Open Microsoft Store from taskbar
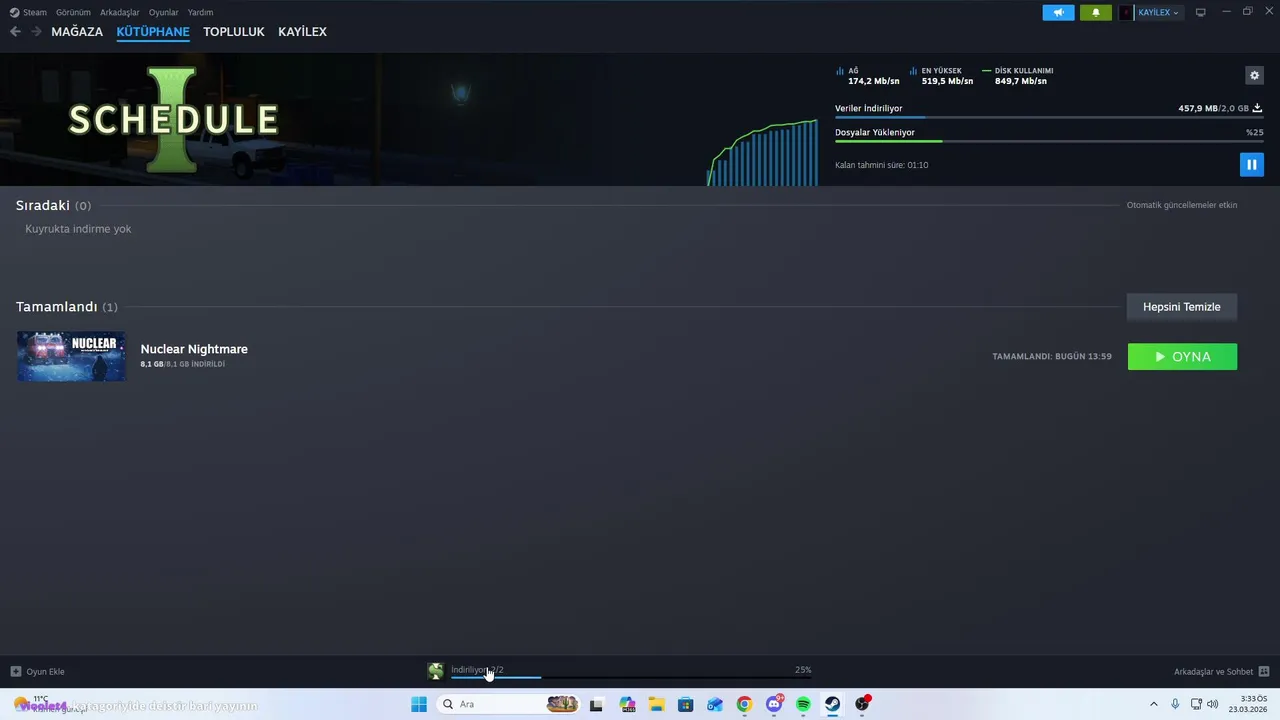1280x720 pixels. (685, 704)
